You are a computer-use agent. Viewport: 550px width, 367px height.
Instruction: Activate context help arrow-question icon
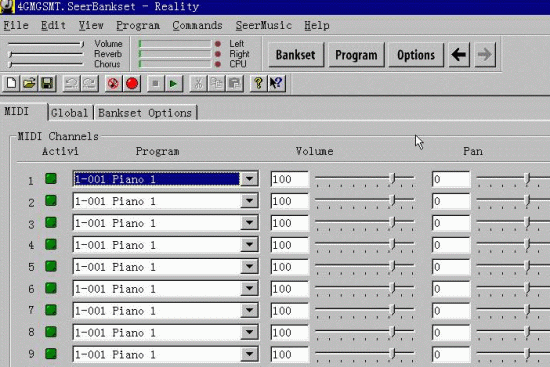tap(277, 84)
